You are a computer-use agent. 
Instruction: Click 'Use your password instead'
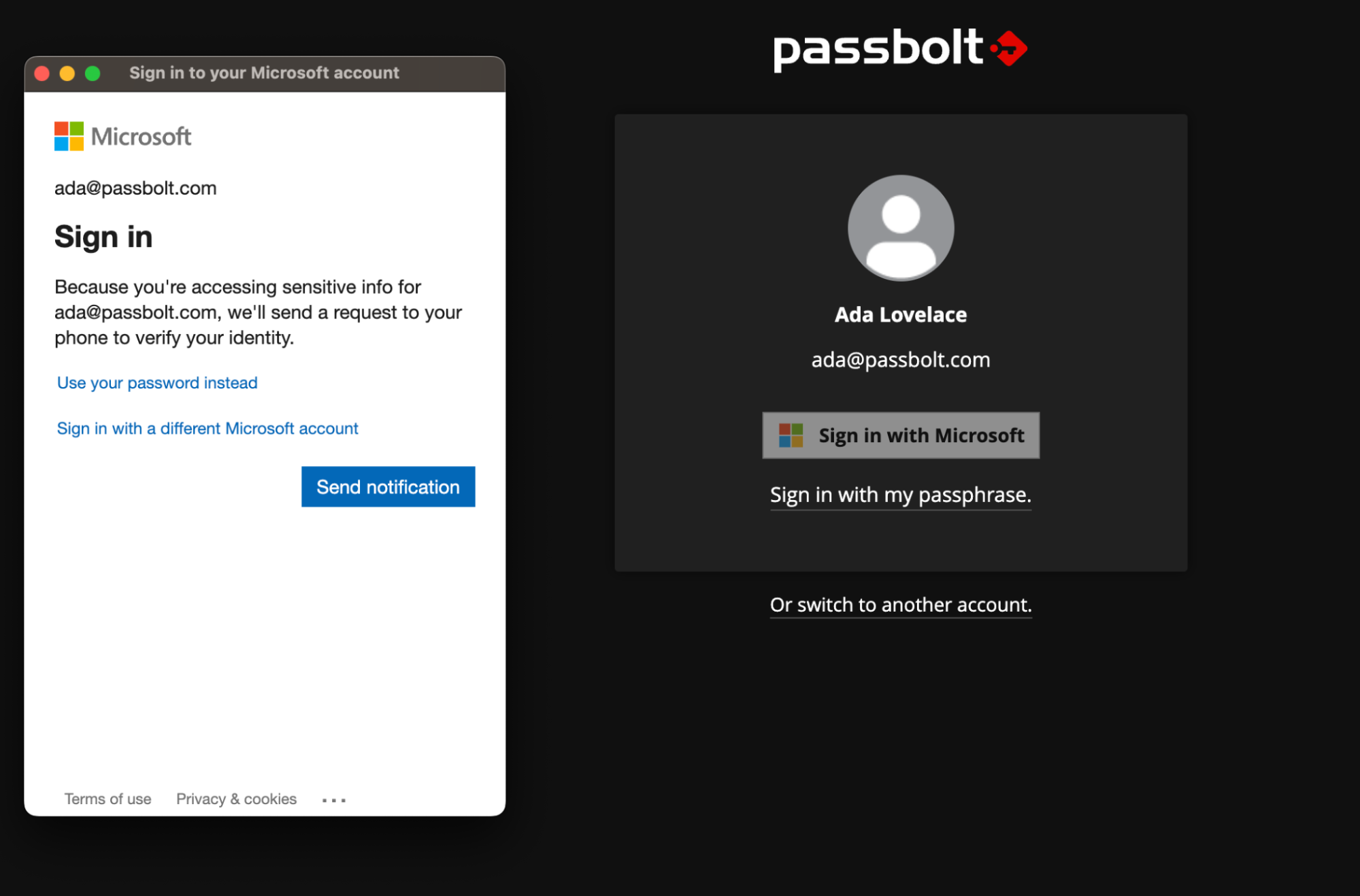pos(157,382)
